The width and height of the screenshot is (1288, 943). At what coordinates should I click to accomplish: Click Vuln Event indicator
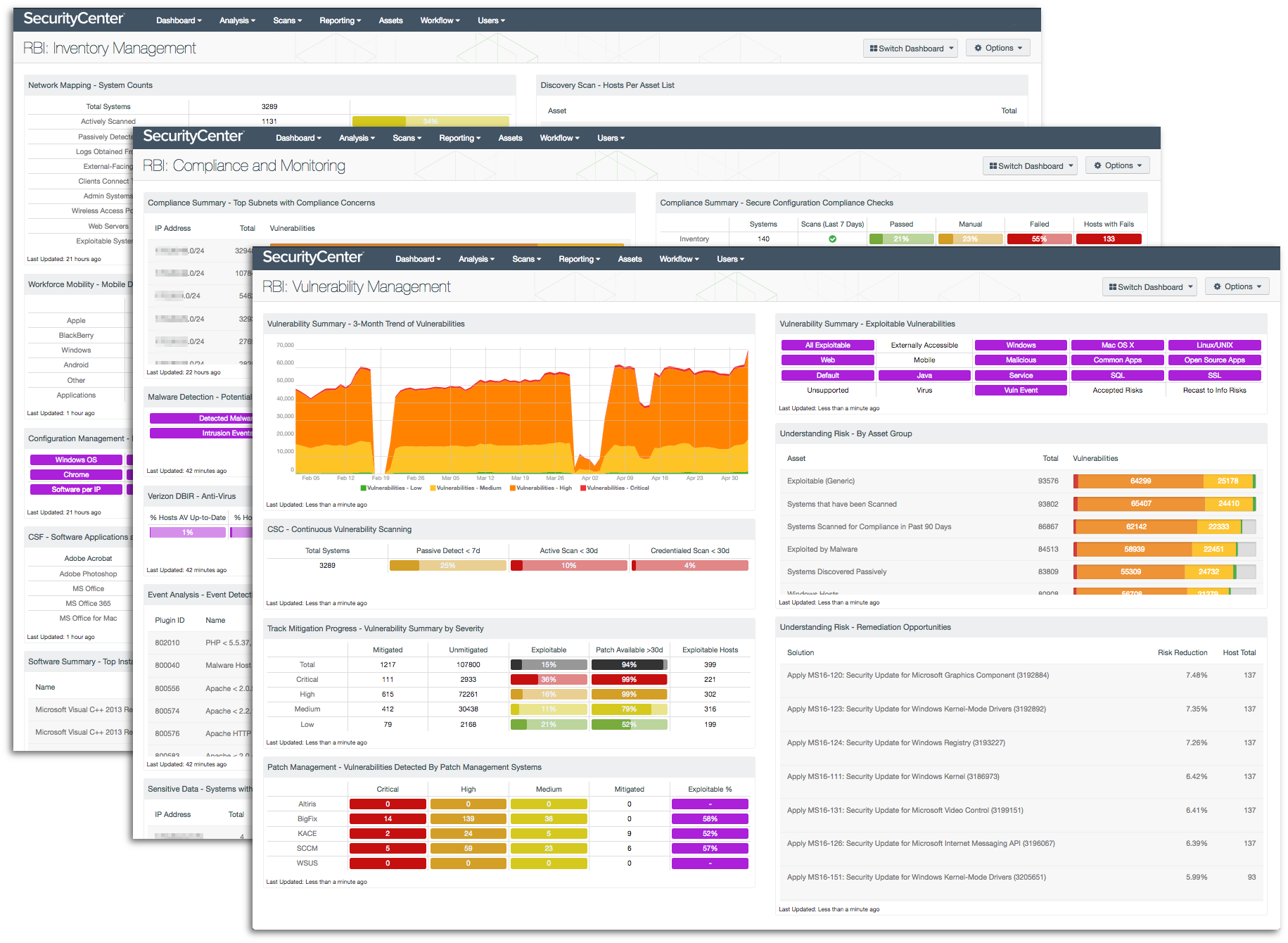(1021, 391)
